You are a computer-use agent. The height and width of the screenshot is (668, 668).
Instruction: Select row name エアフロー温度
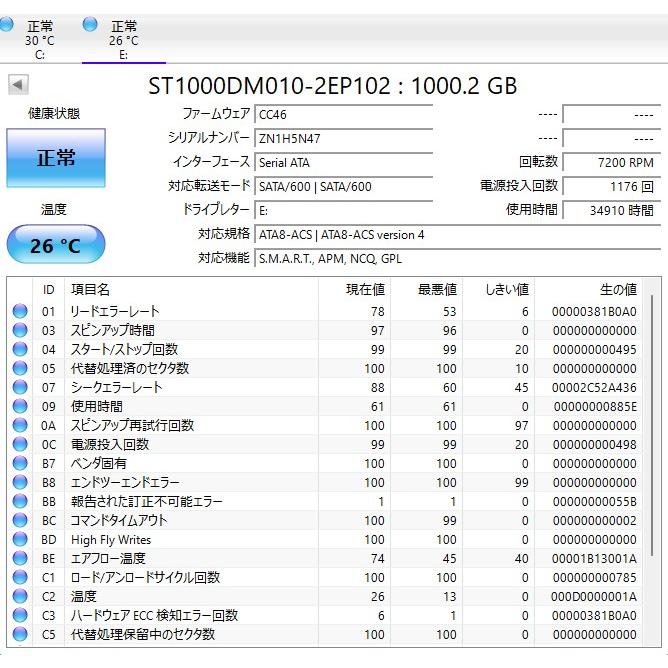(x=108, y=558)
